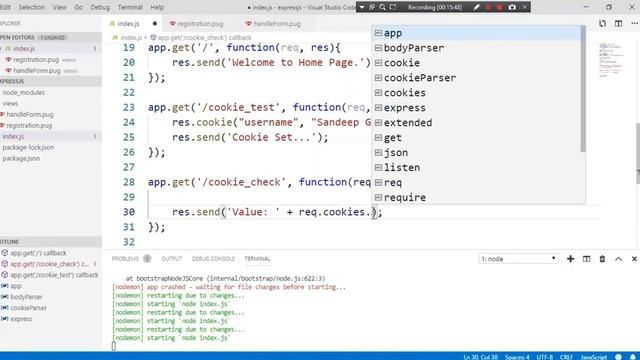Choose 'req' suggestion in autocomplete list
Viewport: 640px width, 360px height.
coord(476,182)
